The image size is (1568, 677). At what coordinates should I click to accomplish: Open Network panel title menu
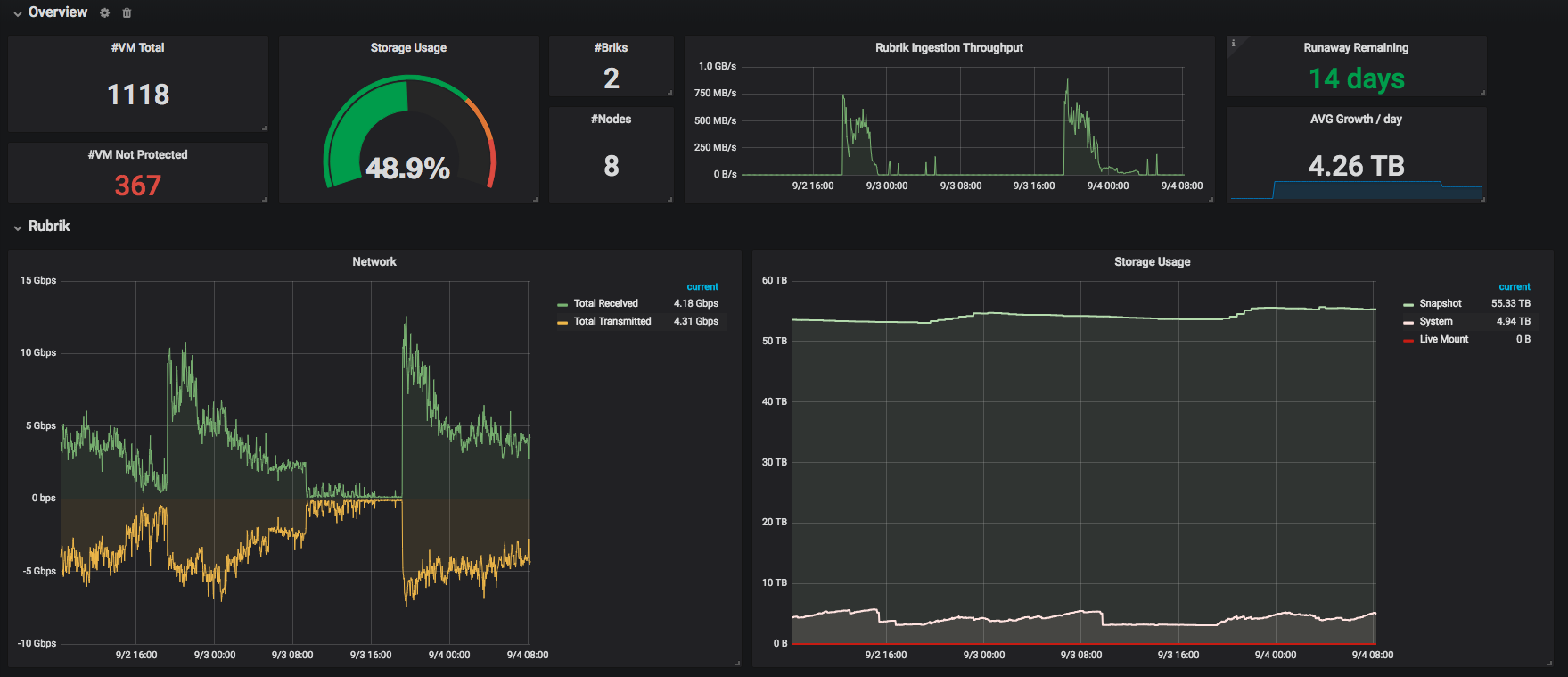[374, 261]
